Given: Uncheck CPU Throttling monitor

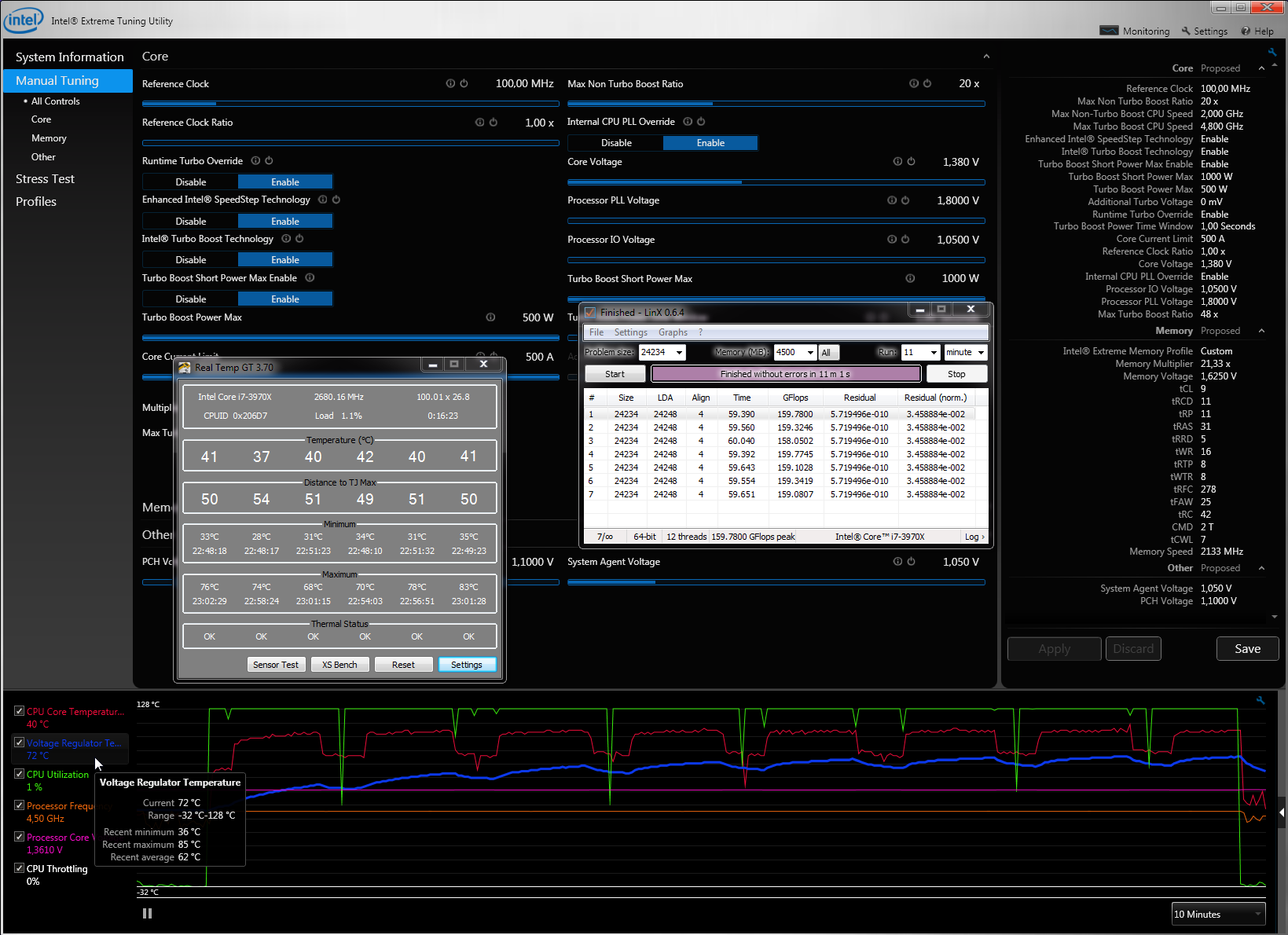Looking at the screenshot, I should (x=19, y=867).
